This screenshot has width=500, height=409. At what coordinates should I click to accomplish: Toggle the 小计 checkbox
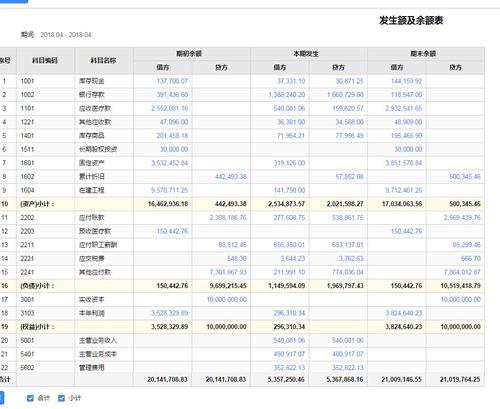click(61, 398)
